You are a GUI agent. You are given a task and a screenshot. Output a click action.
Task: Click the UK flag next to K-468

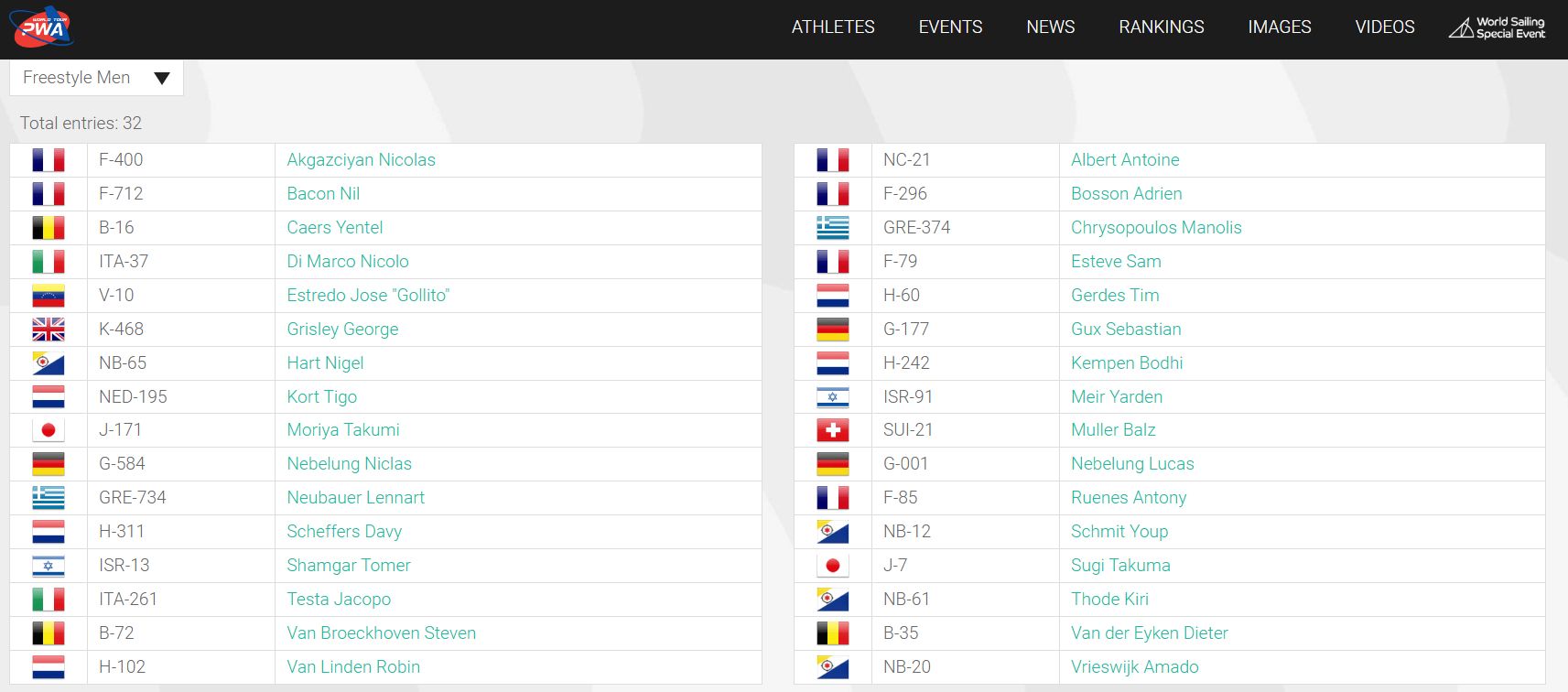click(49, 330)
